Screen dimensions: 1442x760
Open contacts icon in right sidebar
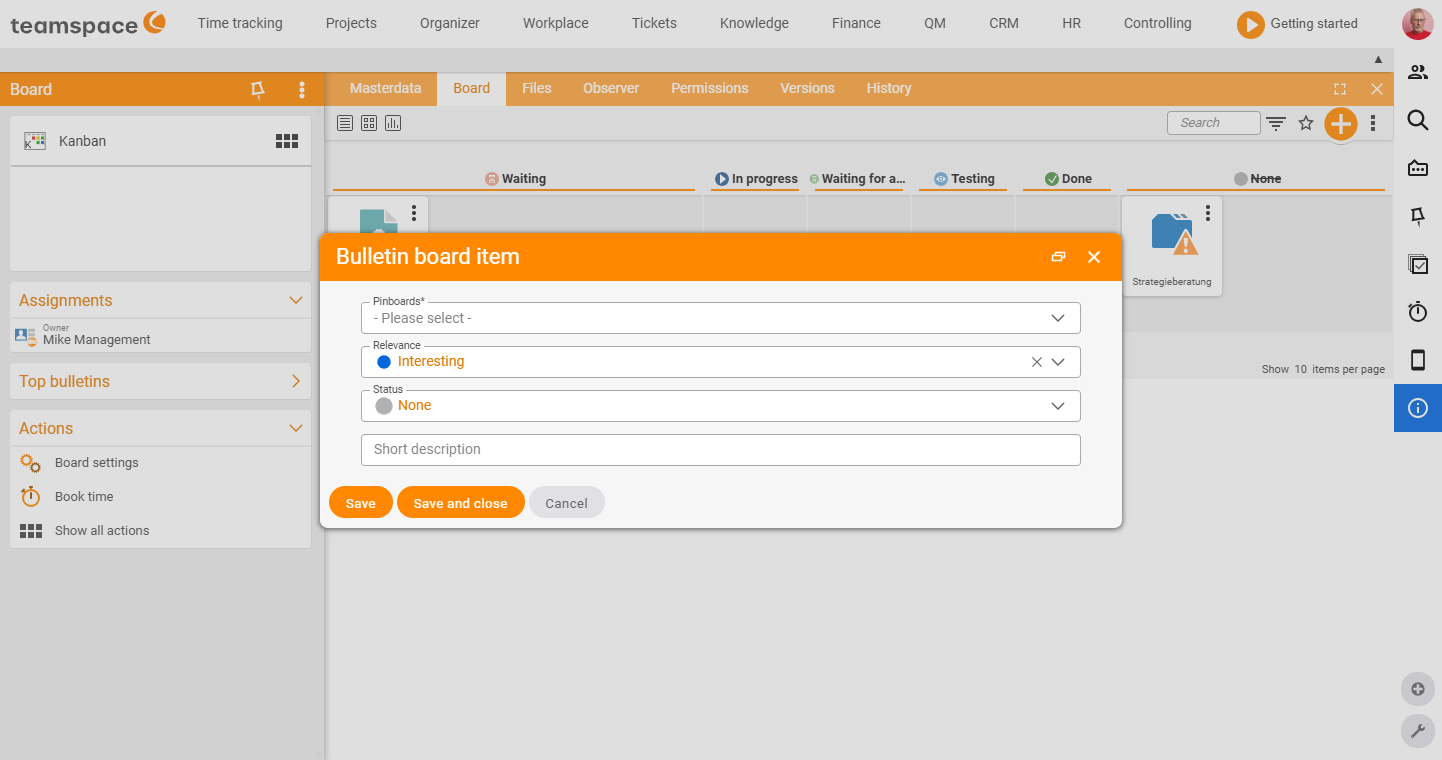1418,72
